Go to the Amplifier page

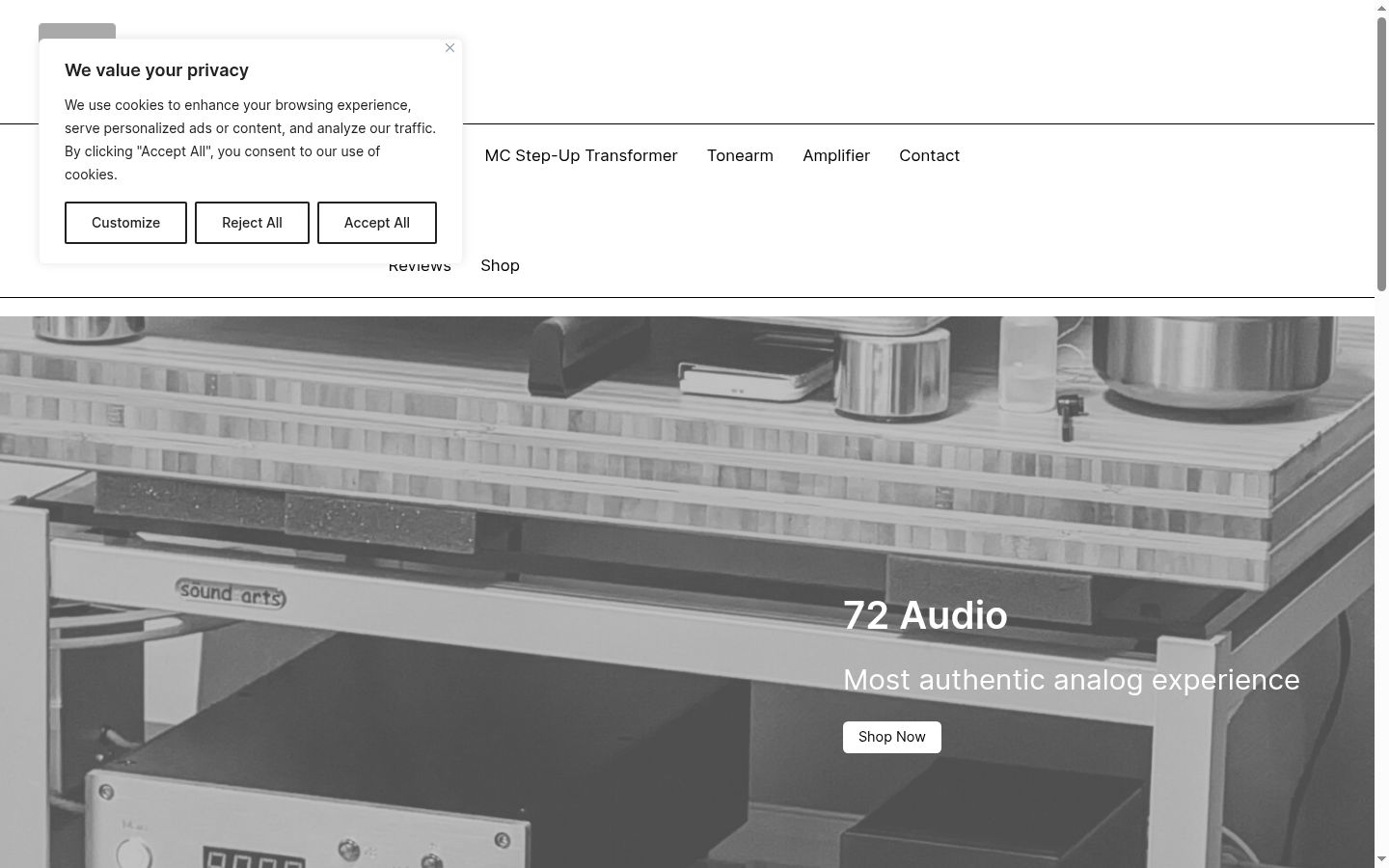click(836, 156)
